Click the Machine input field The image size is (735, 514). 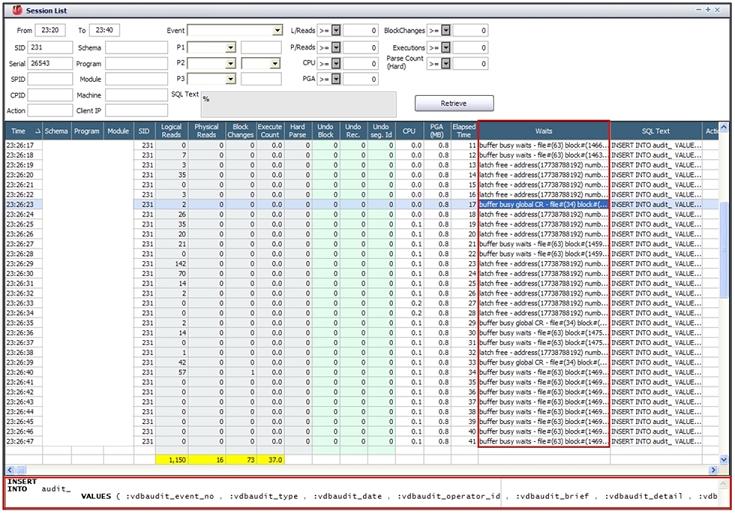[136, 95]
